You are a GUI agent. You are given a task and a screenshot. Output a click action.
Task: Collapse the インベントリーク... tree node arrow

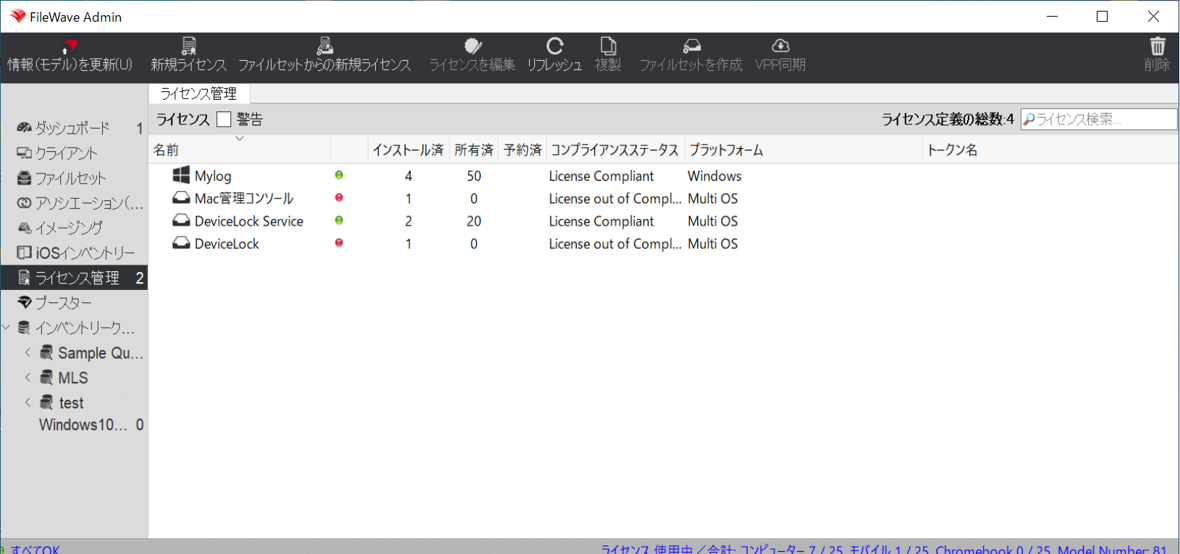pos(7,327)
